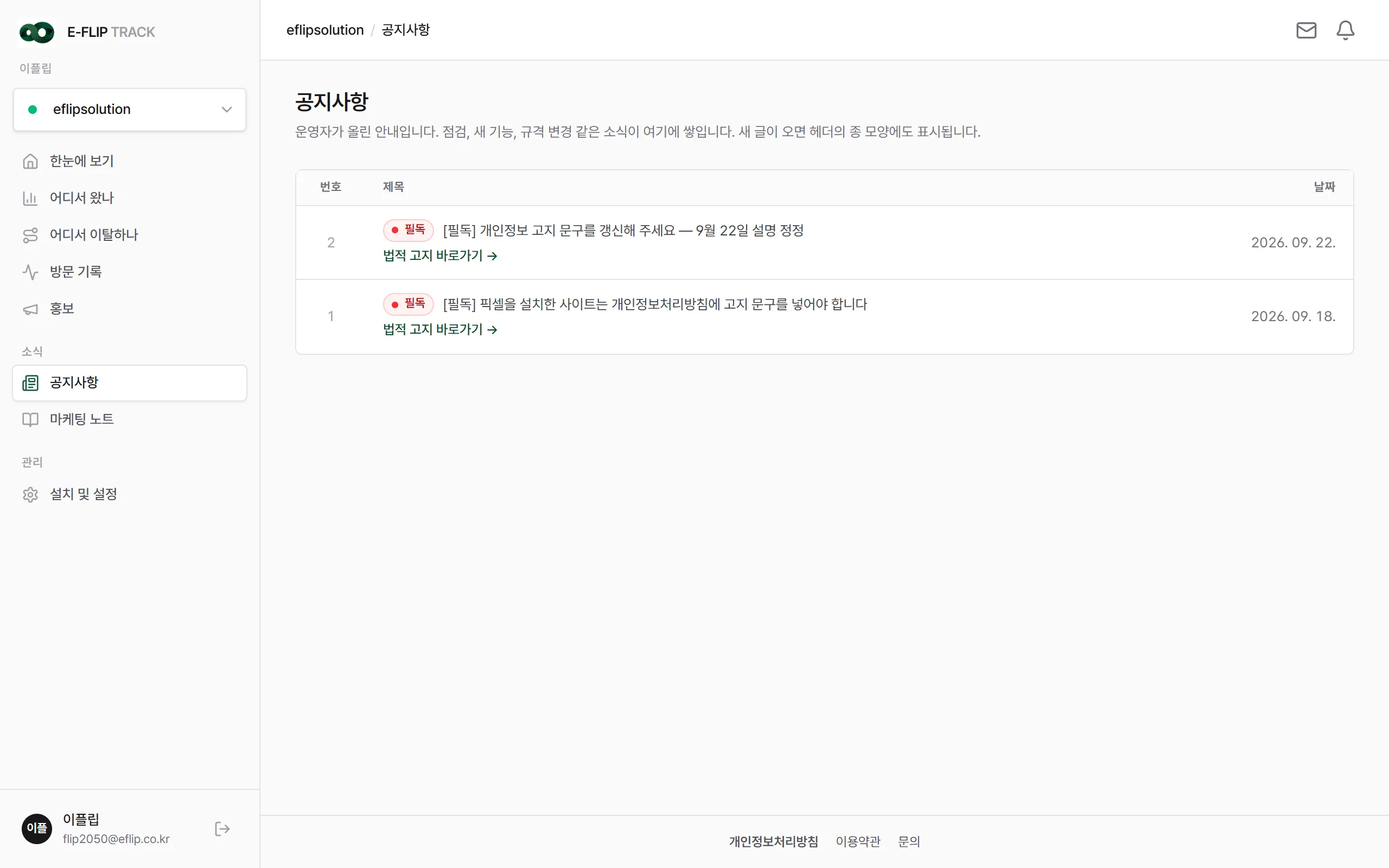Open the notification bell icon
The height and width of the screenshot is (868, 1389).
point(1346,30)
